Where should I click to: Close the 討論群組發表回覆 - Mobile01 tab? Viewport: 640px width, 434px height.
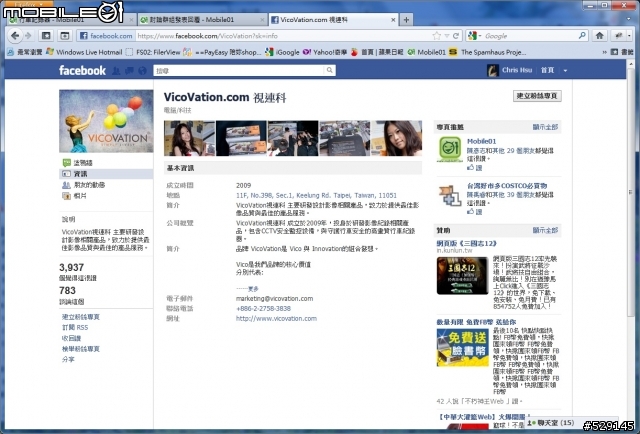tap(262, 20)
